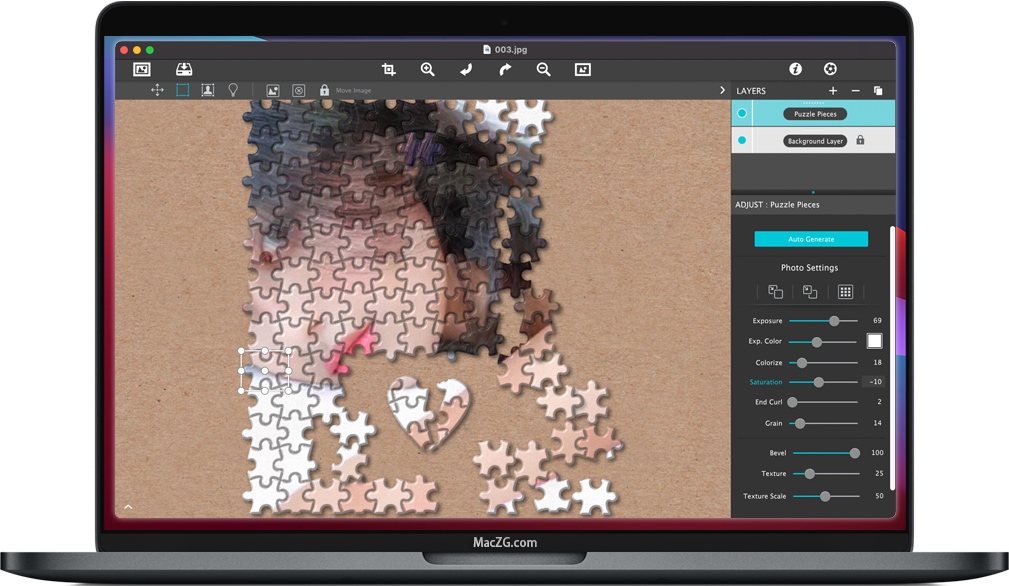The width and height of the screenshot is (1009, 586).
Task: Open the grid pattern picker under Photo Settings
Action: tap(845, 291)
